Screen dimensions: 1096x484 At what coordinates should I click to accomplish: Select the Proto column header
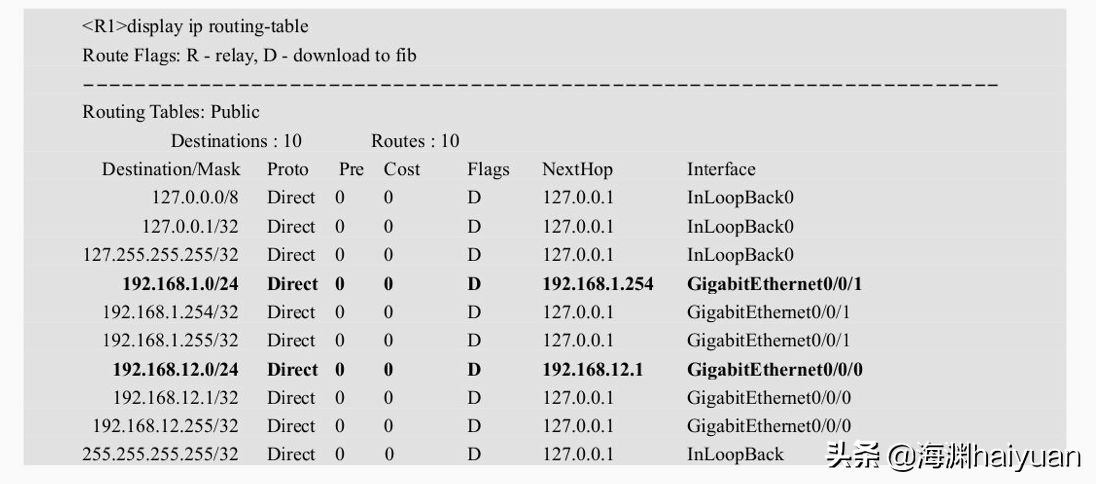tap(288, 169)
